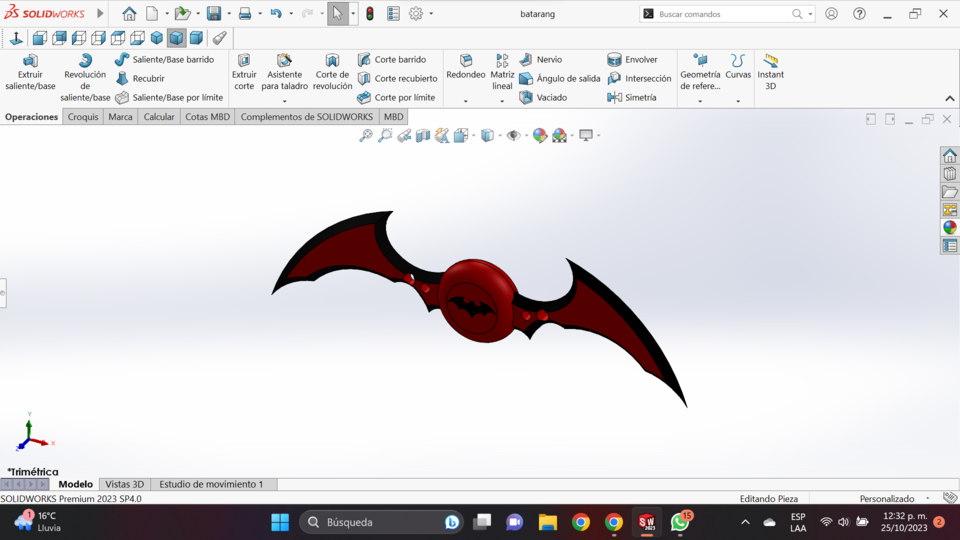This screenshot has height=540, width=960.
Task: Click the Extruir saliente/base tool
Action: click(x=30, y=72)
